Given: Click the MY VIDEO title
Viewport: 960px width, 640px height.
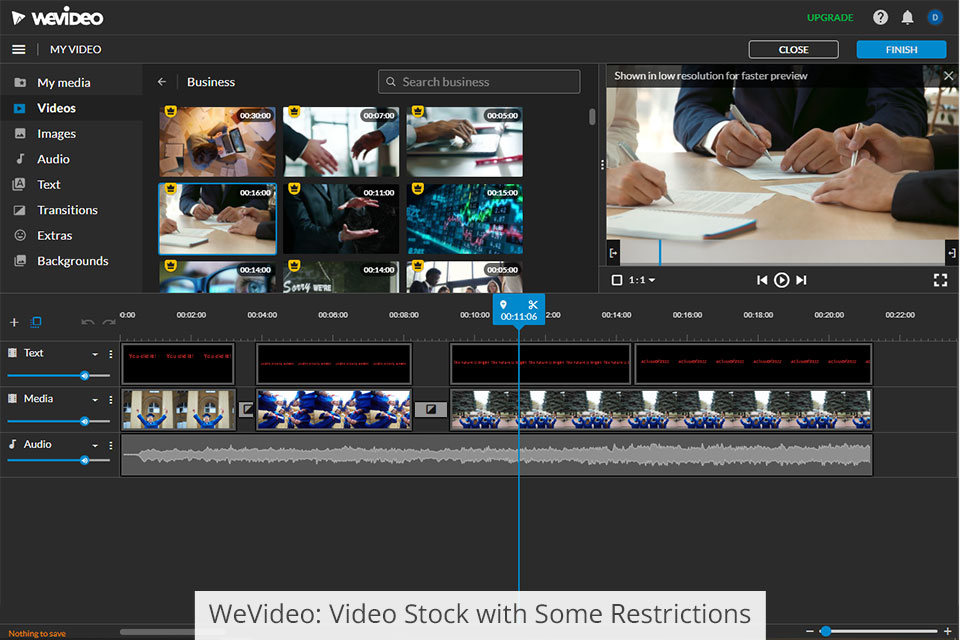Looking at the screenshot, I should click(75, 49).
